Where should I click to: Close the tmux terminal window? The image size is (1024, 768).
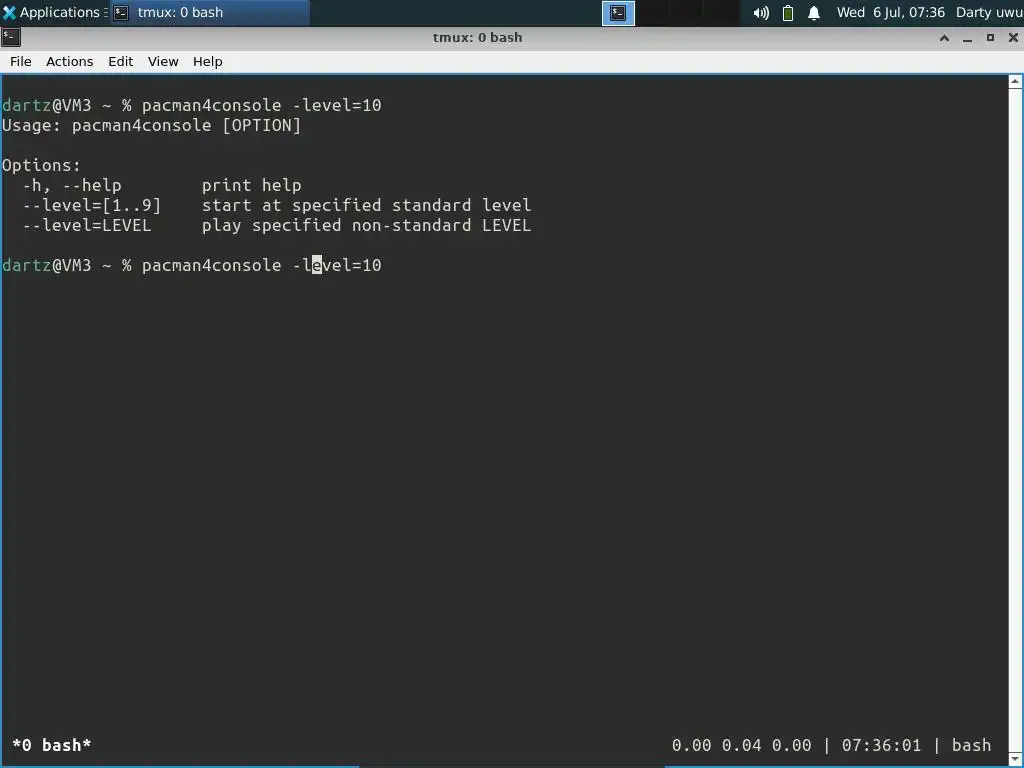point(1013,38)
